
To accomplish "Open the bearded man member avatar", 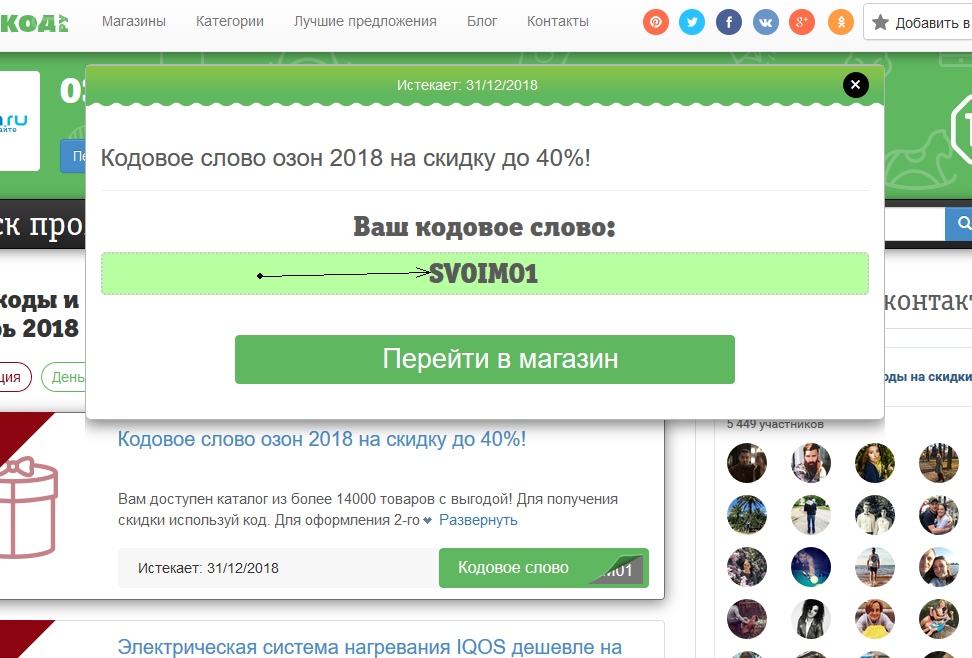I will pyautogui.click(x=811, y=463).
